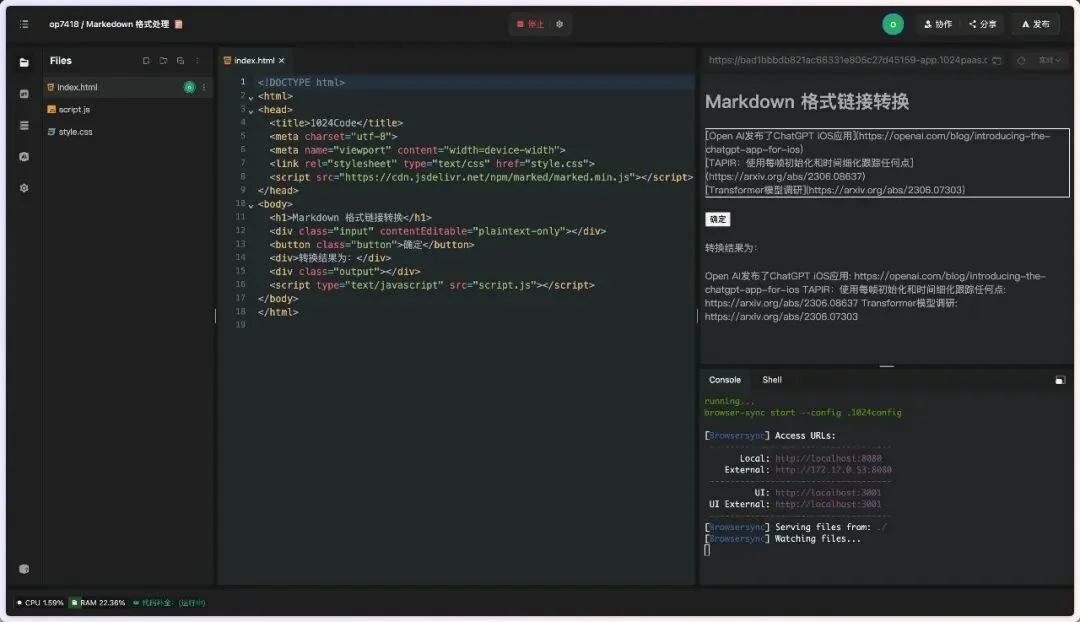Toggle the code completion status item
Screen dimensions: 1080x622
click(x=169, y=603)
